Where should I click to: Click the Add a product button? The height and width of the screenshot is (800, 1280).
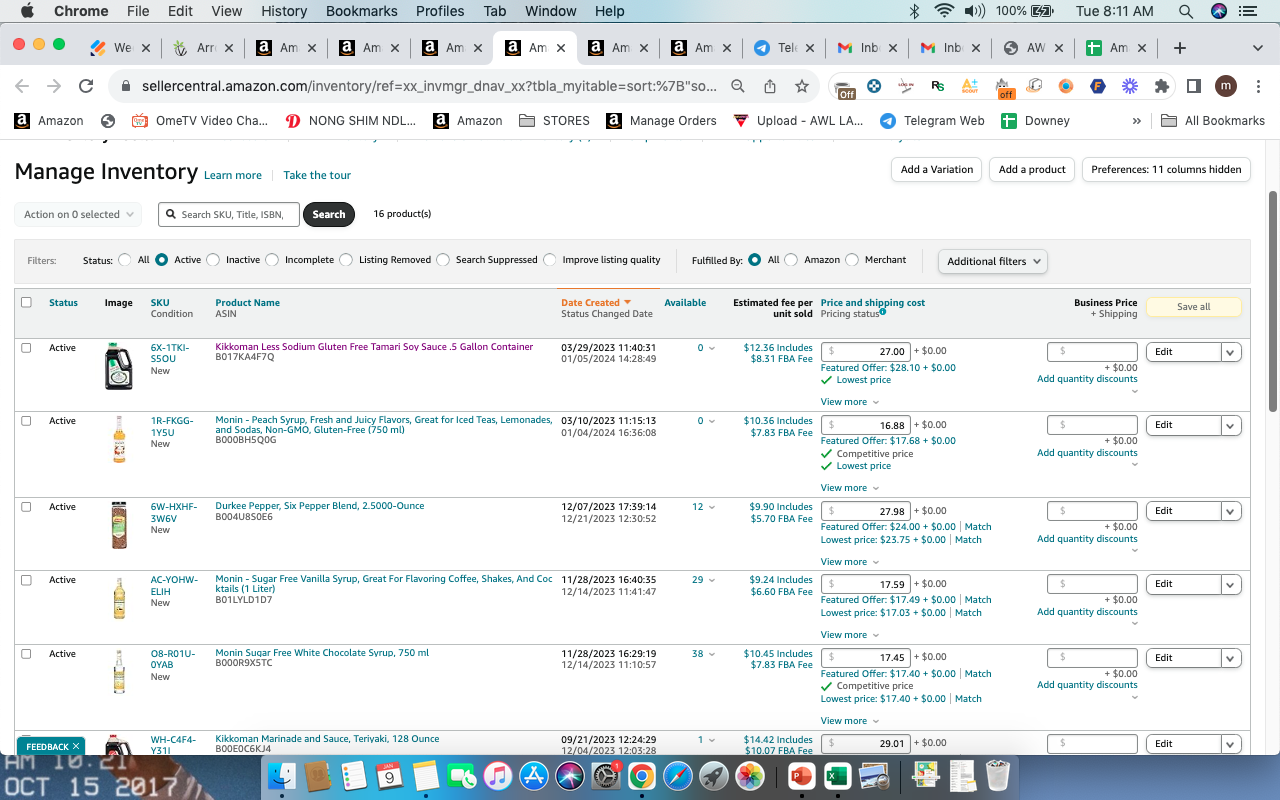[x=1032, y=170]
